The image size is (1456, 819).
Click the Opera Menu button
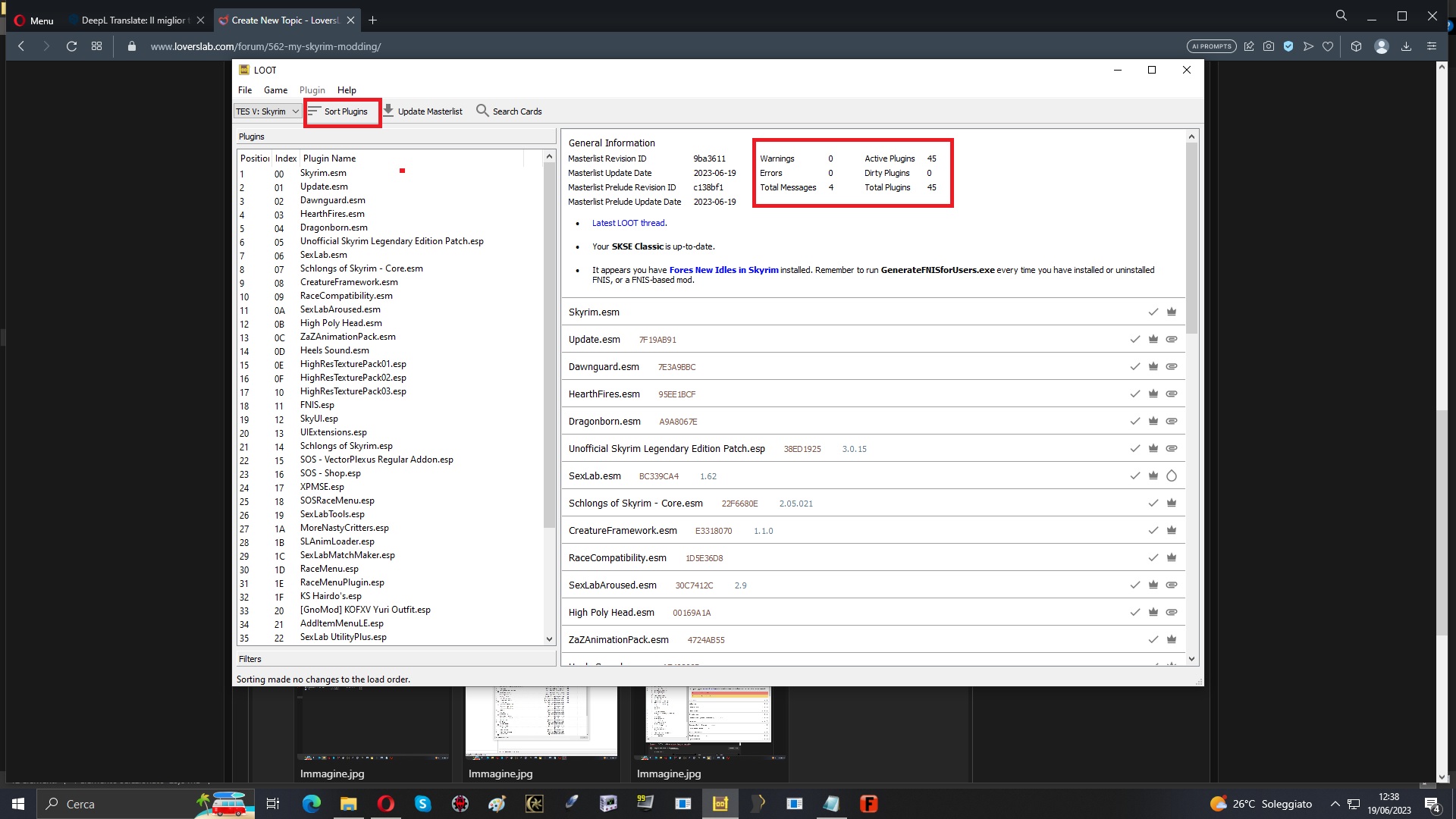coord(34,20)
